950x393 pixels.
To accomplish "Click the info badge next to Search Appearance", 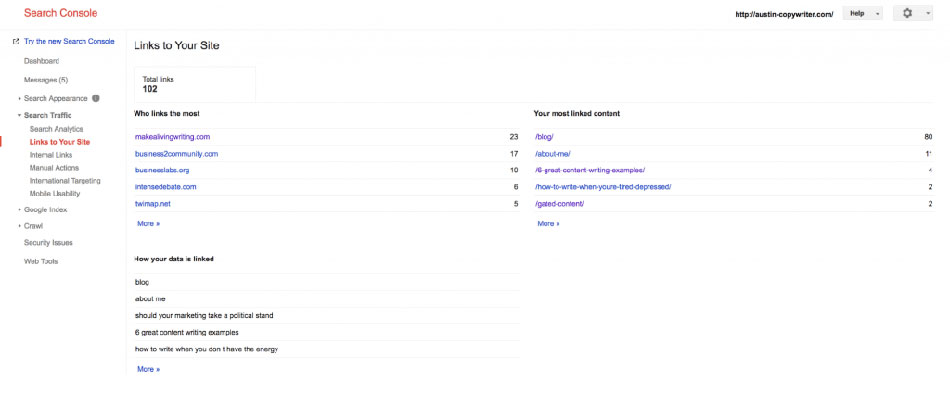I will pyautogui.click(x=96, y=98).
